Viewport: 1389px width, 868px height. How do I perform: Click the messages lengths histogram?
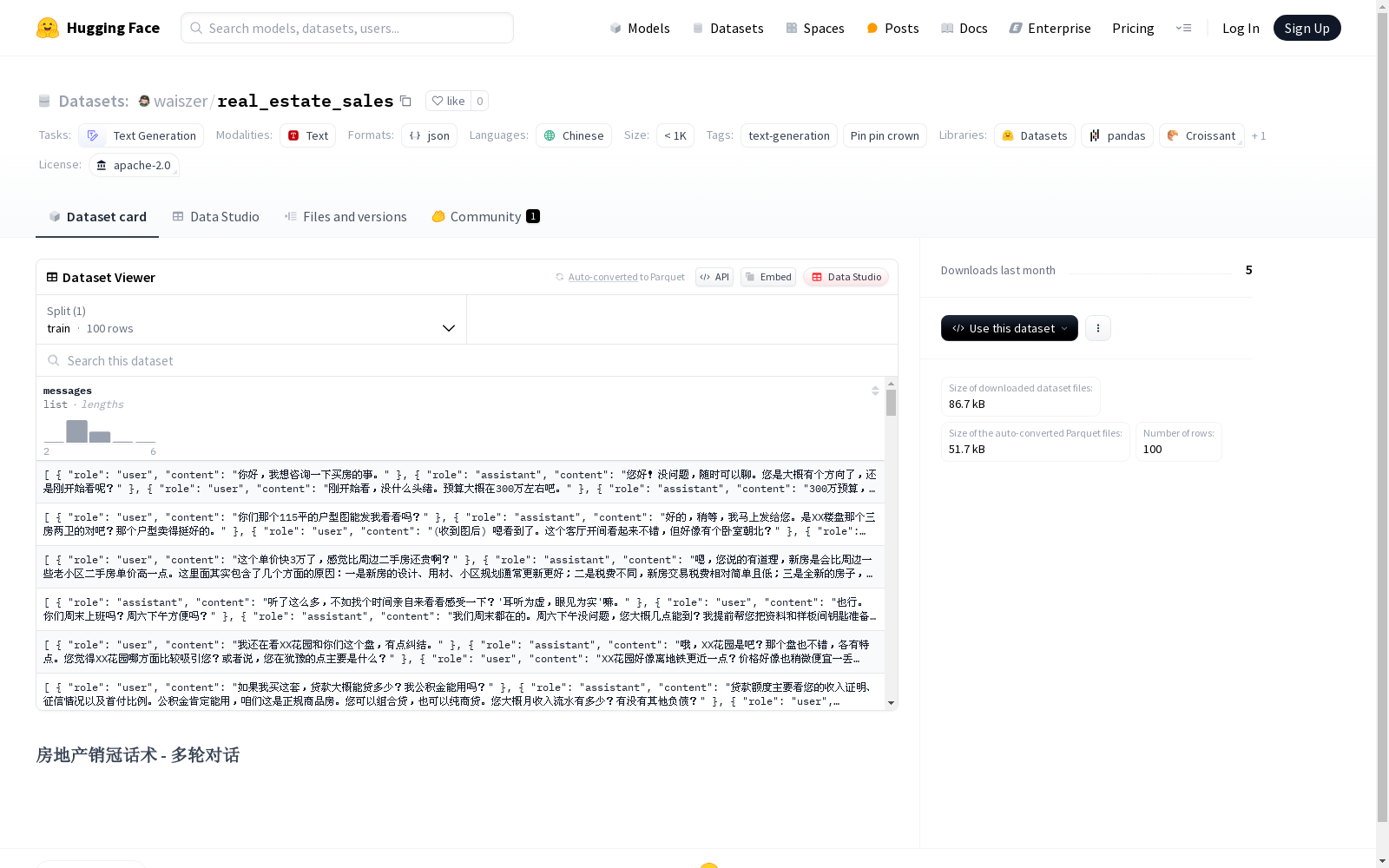pos(100,431)
